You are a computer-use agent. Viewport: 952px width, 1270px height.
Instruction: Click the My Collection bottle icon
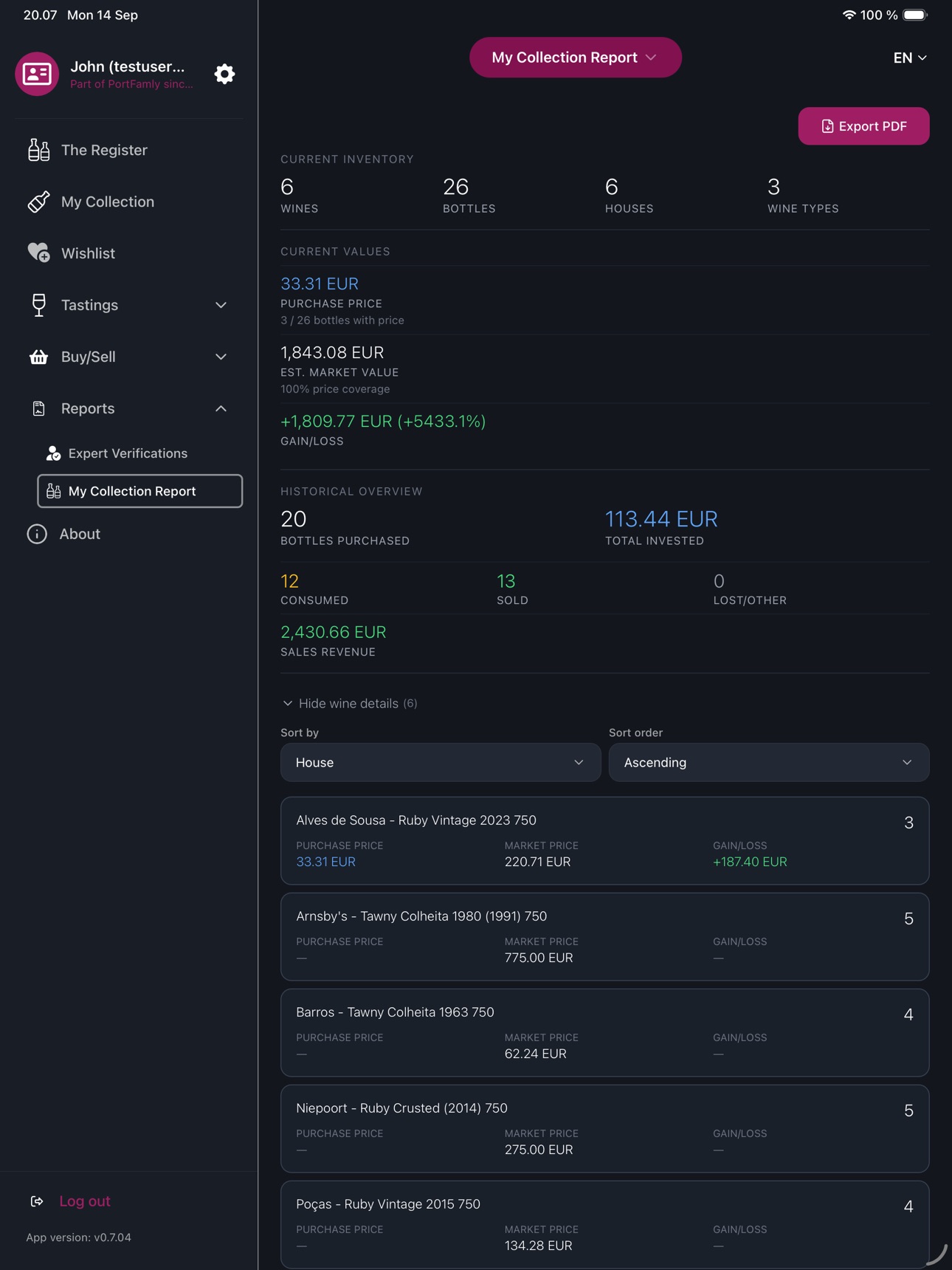point(38,202)
